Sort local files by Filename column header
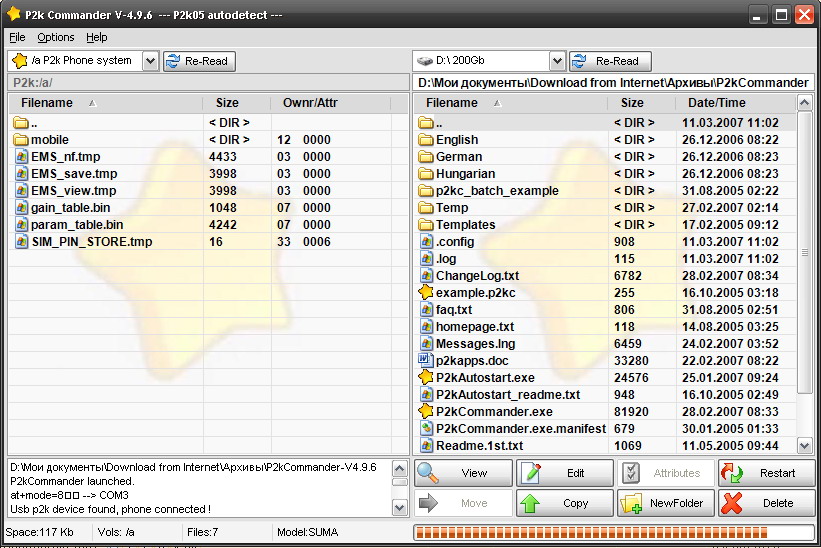The height and width of the screenshot is (548, 821). pos(511,103)
